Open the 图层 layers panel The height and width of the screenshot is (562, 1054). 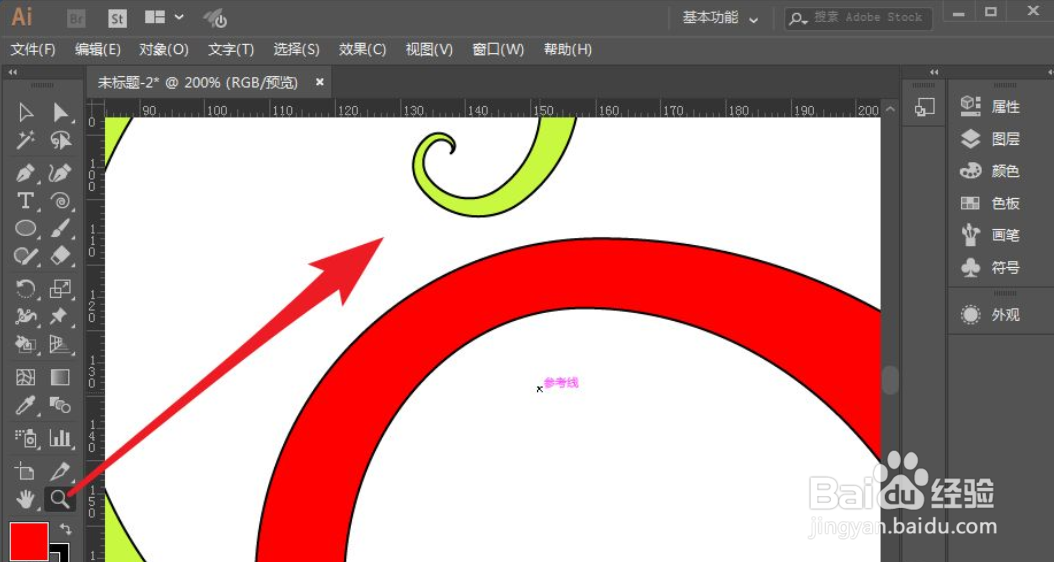point(991,139)
